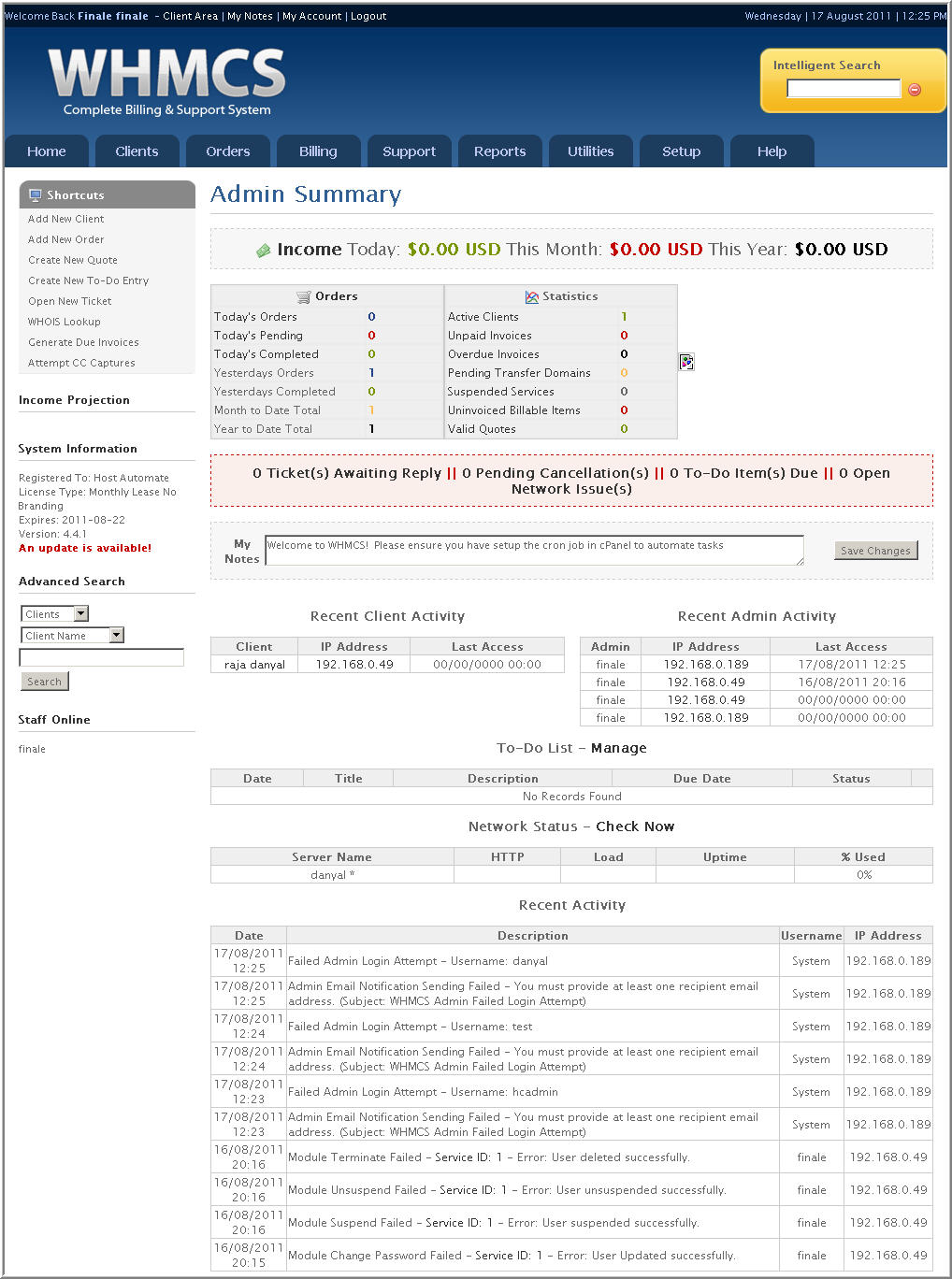Image resolution: width=952 pixels, height=1279 pixels.
Task: Click the 'Ticket(s) Awaiting Reply' notice text
Action: tap(346, 473)
